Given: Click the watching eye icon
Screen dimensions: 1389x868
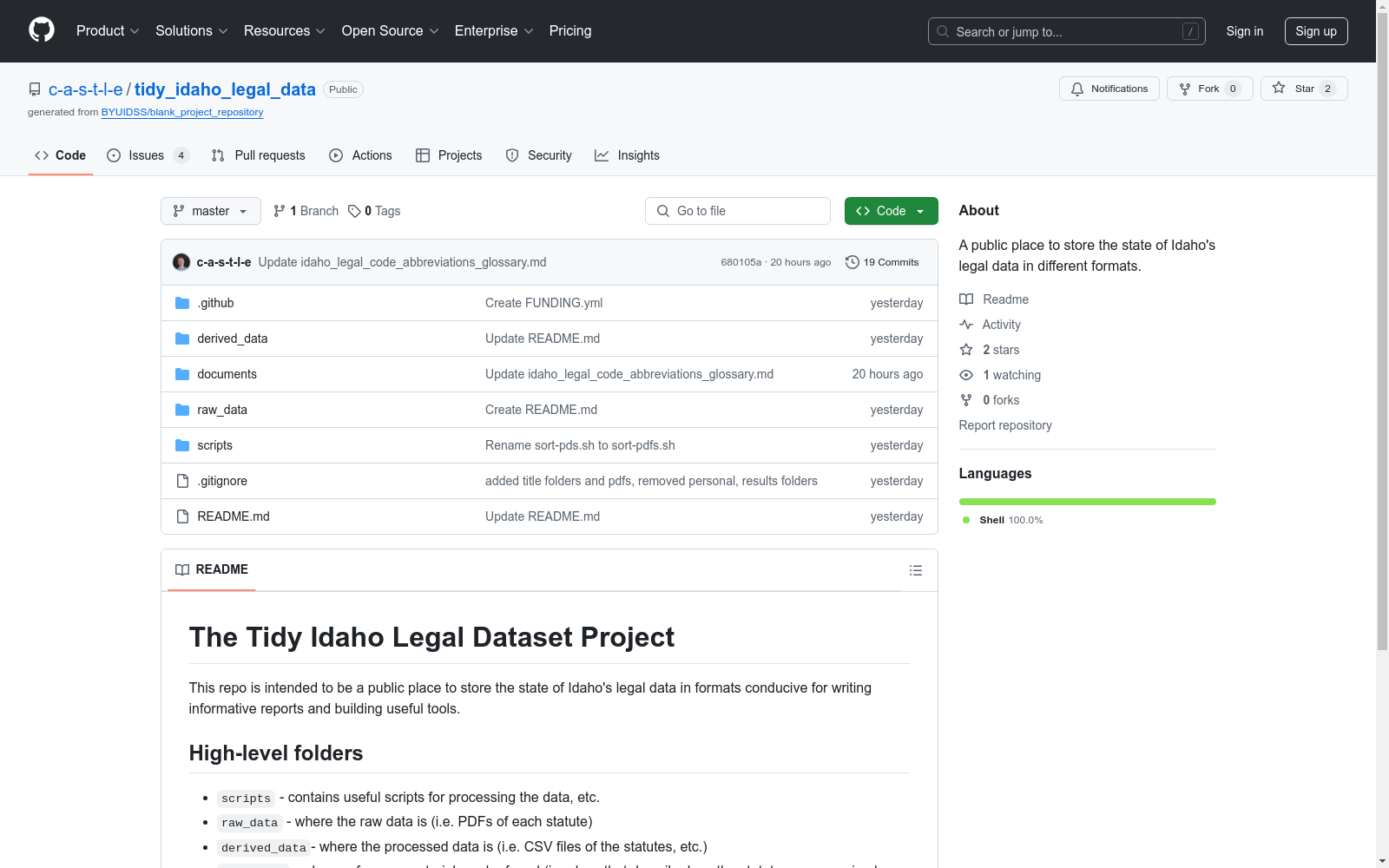Looking at the screenshot, I should 966,375.
